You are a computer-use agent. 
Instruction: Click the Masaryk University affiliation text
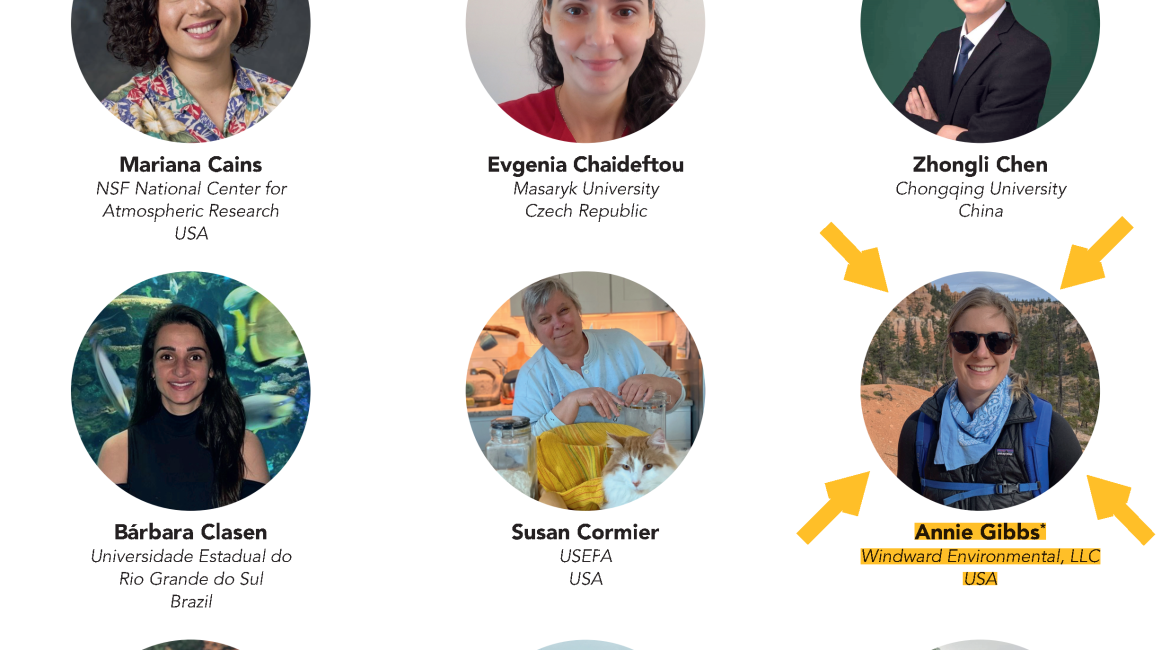(x=586, y=189)
